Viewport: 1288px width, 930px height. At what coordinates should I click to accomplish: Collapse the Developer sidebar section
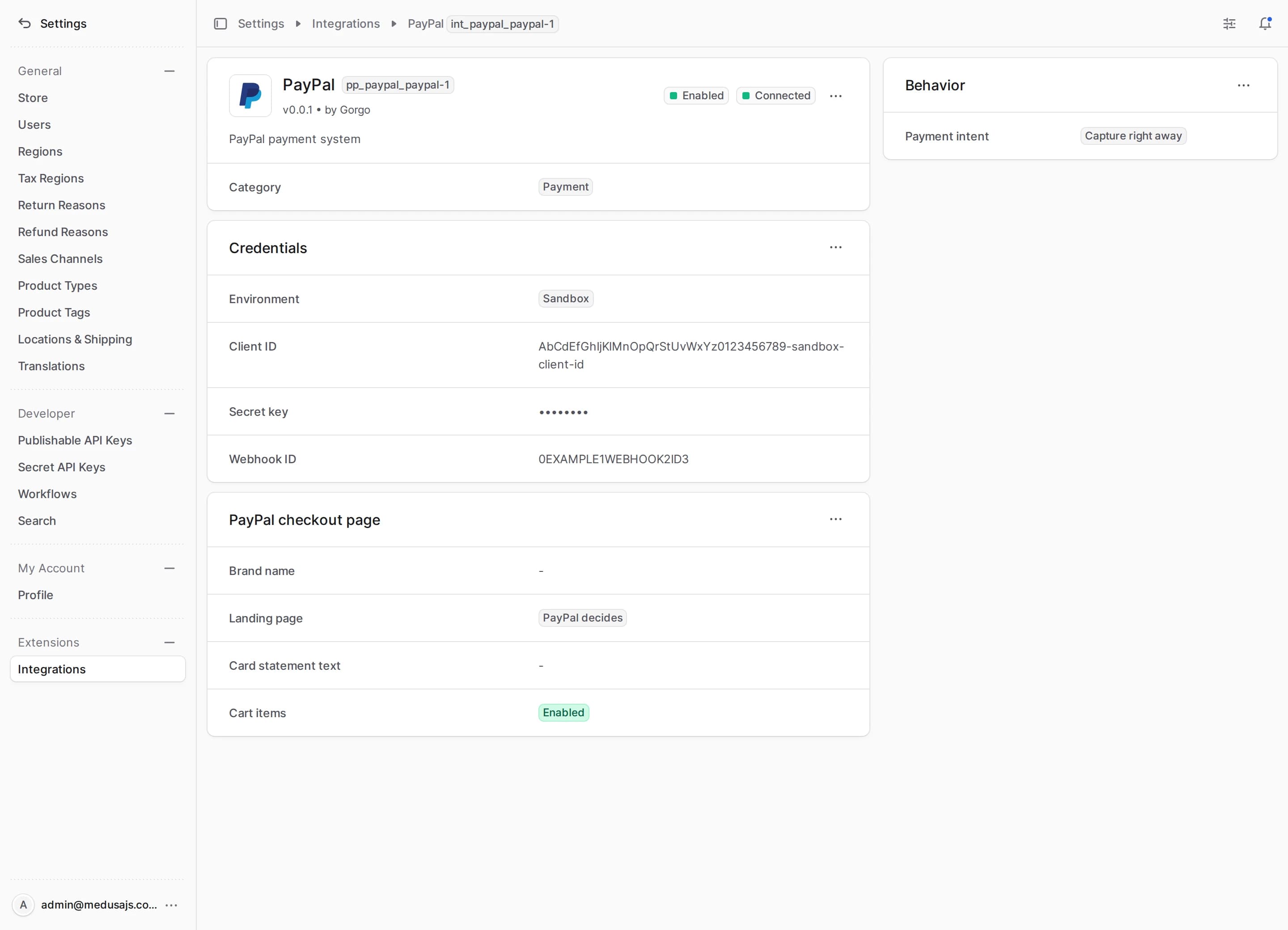point(169,414)
